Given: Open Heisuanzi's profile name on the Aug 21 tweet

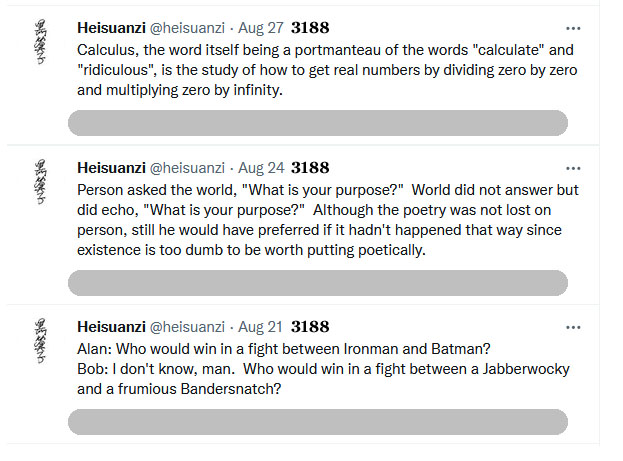Looking at the screenshot, I should point(111,327).
